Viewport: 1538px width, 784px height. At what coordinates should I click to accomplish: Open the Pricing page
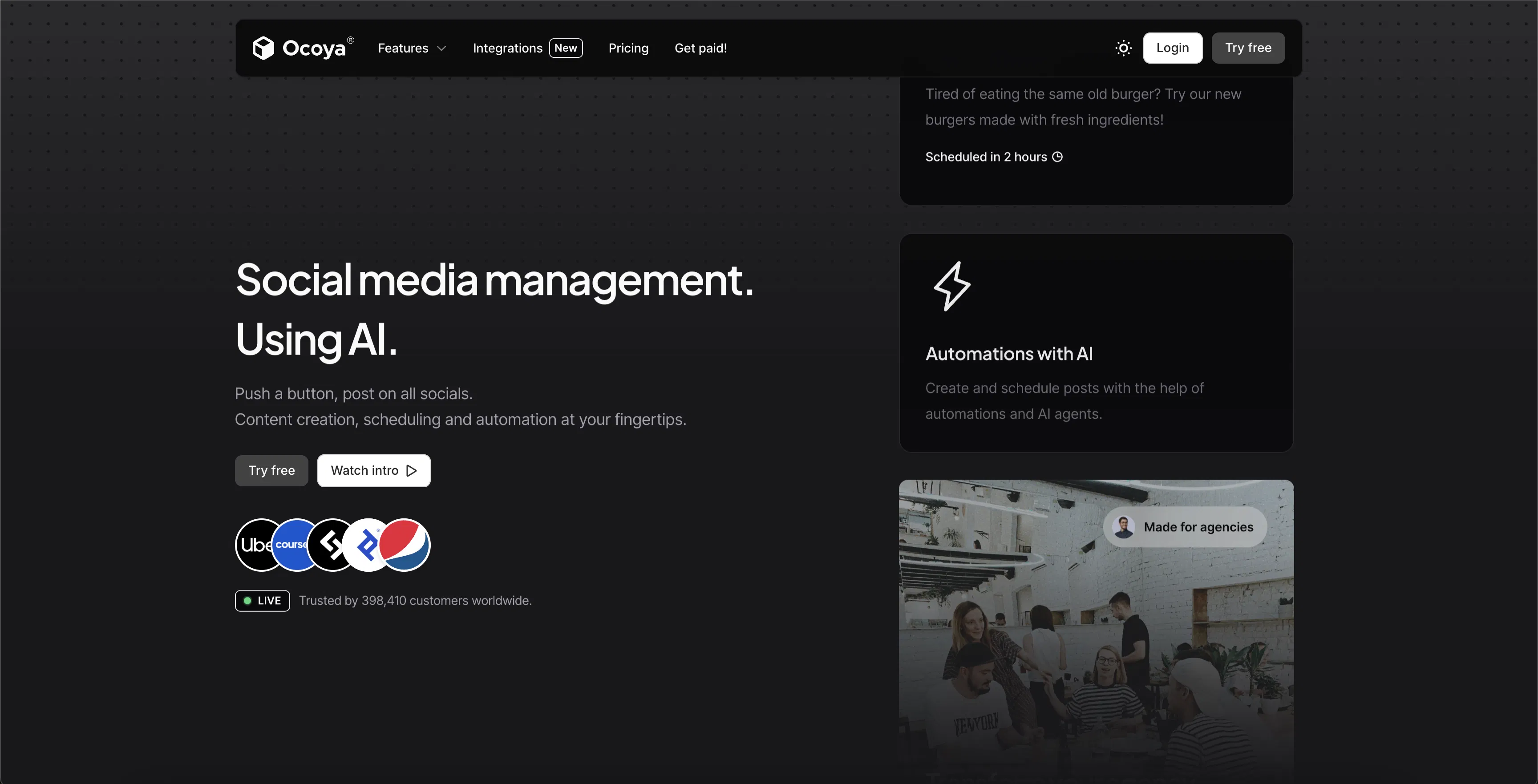(628, 48)
